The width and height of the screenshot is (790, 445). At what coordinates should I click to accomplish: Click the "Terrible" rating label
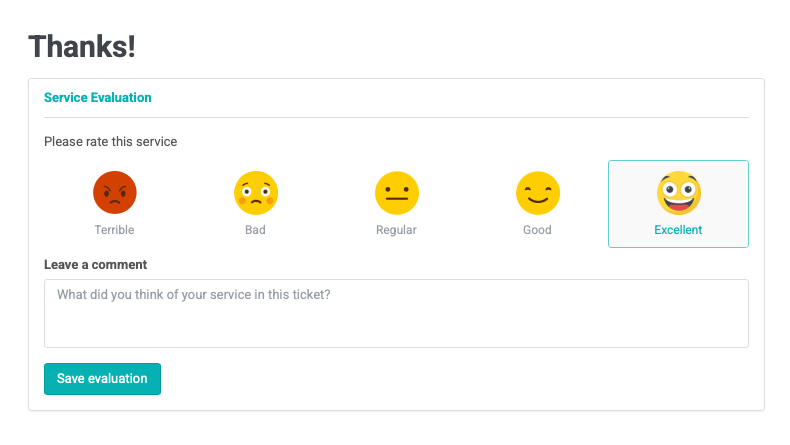114,230
